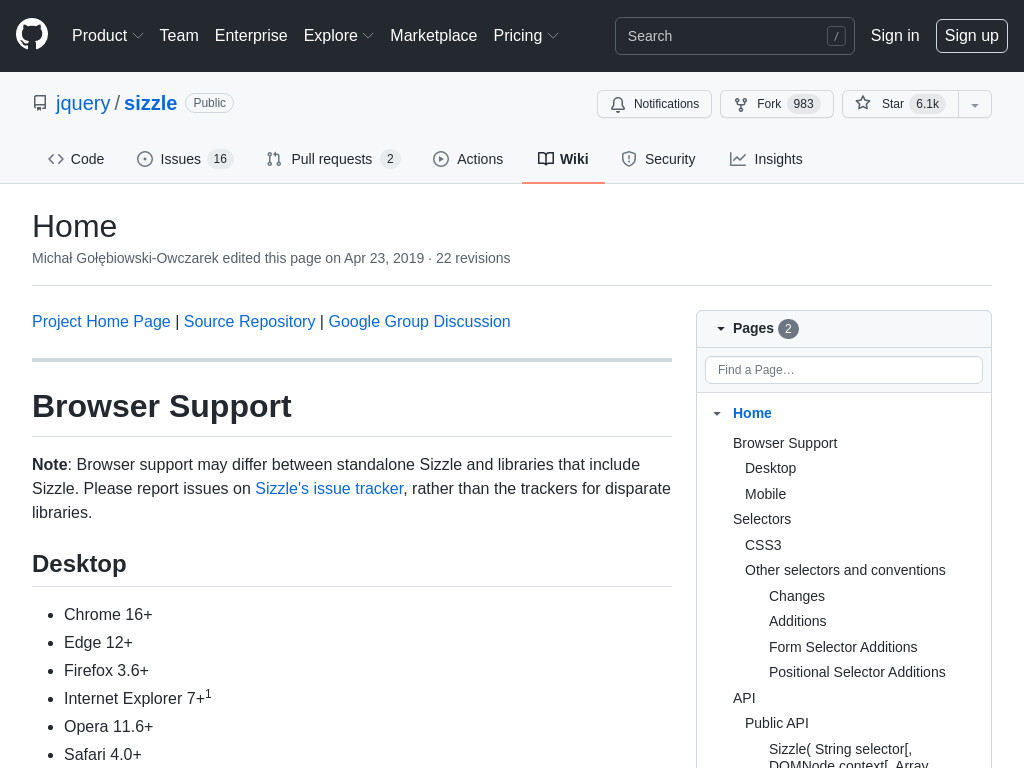Jump to Form Selector Additions
Viewport: 1024px width, 768px height.
(843, 647)
